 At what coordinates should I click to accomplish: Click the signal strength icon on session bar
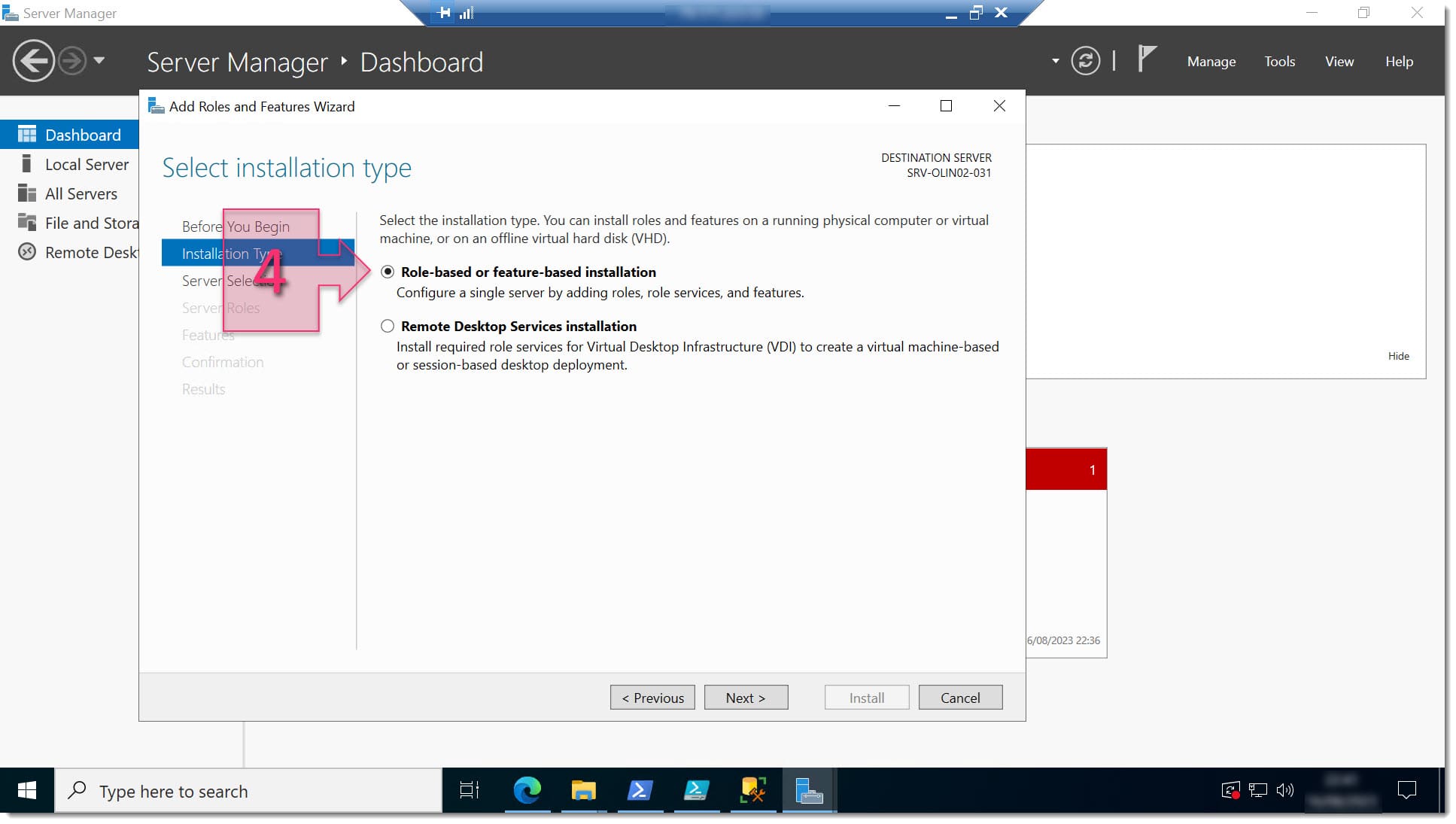tap(466, 13)
